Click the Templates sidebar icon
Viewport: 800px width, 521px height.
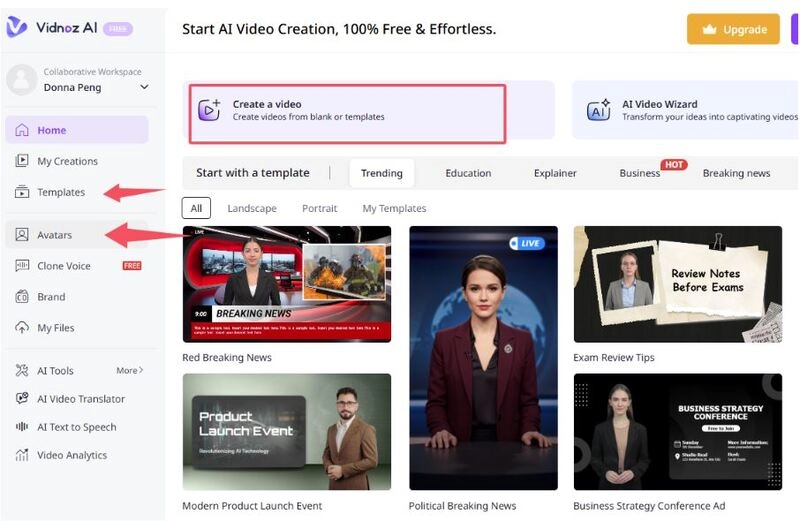(22, 192)
